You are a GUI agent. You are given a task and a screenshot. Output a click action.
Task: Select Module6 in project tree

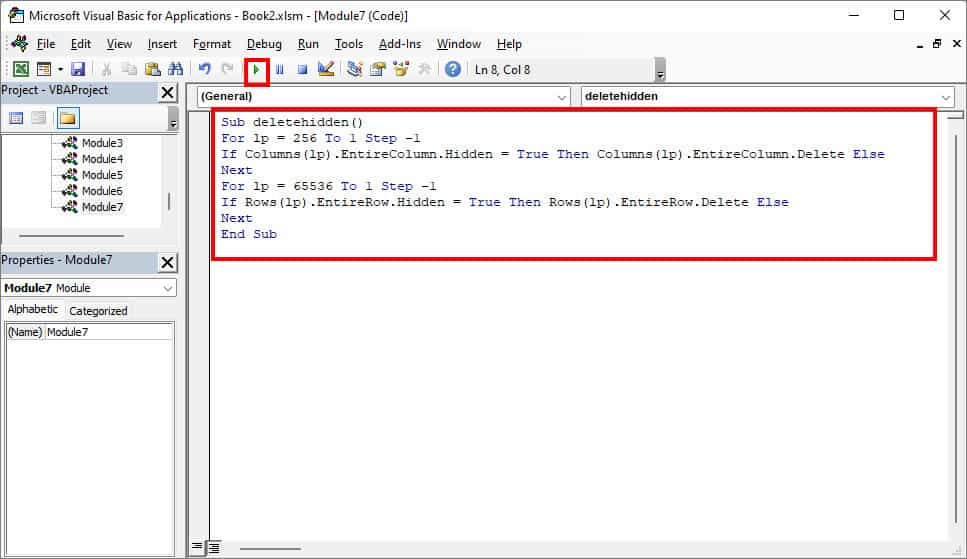tap(102, 191)
